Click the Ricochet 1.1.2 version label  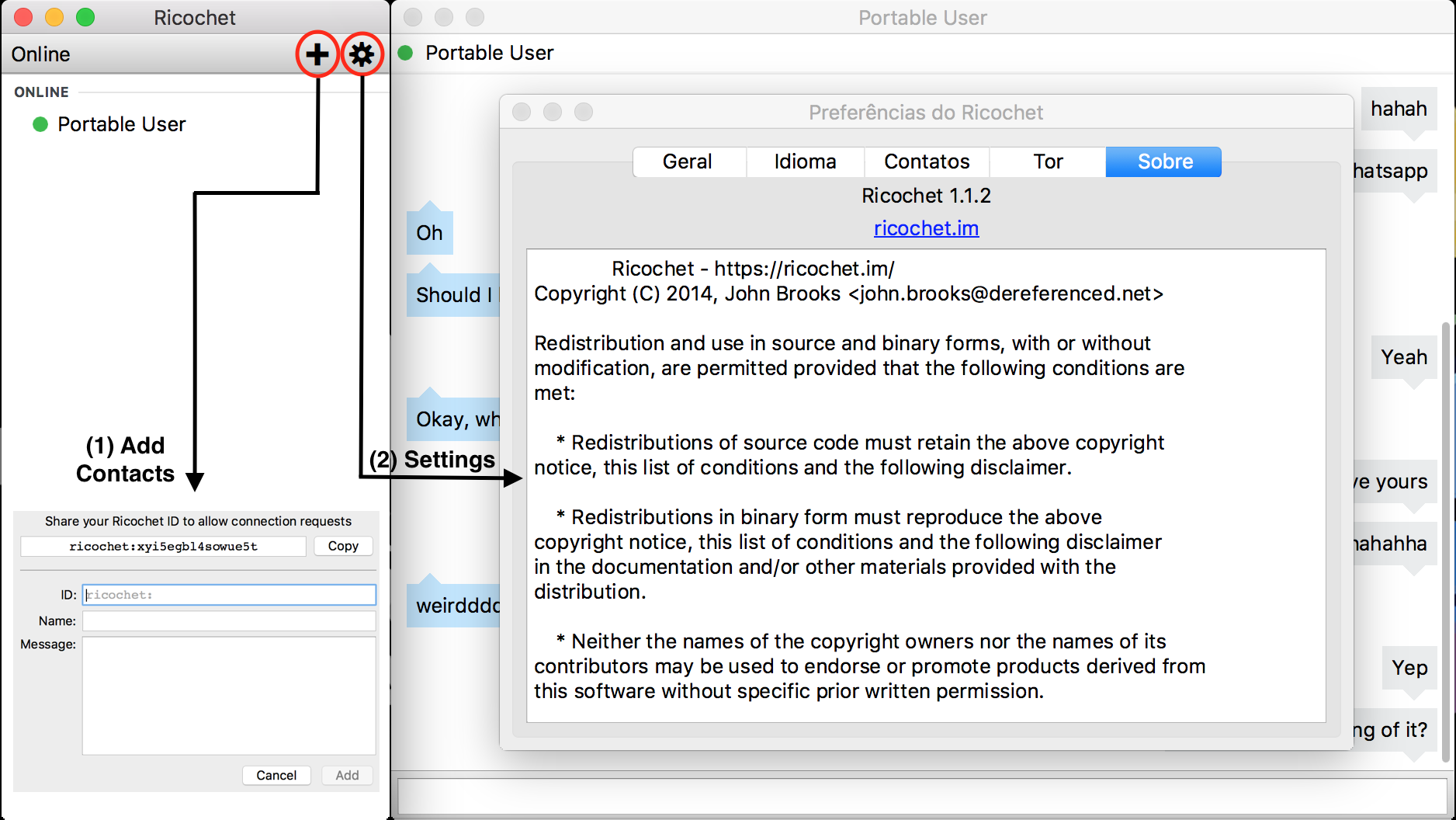[x=926, y=196]
